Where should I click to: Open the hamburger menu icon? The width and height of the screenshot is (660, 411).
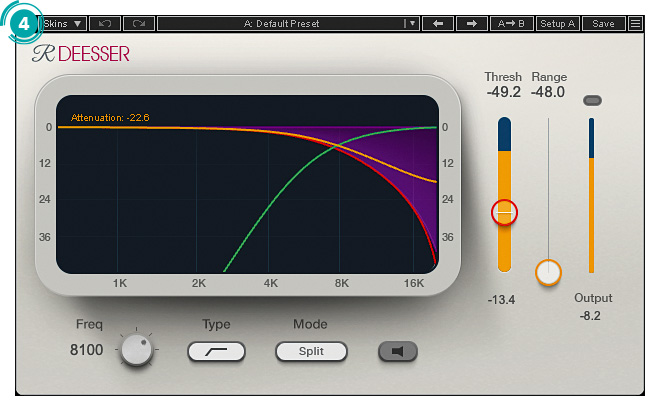(x=635, y=24)
